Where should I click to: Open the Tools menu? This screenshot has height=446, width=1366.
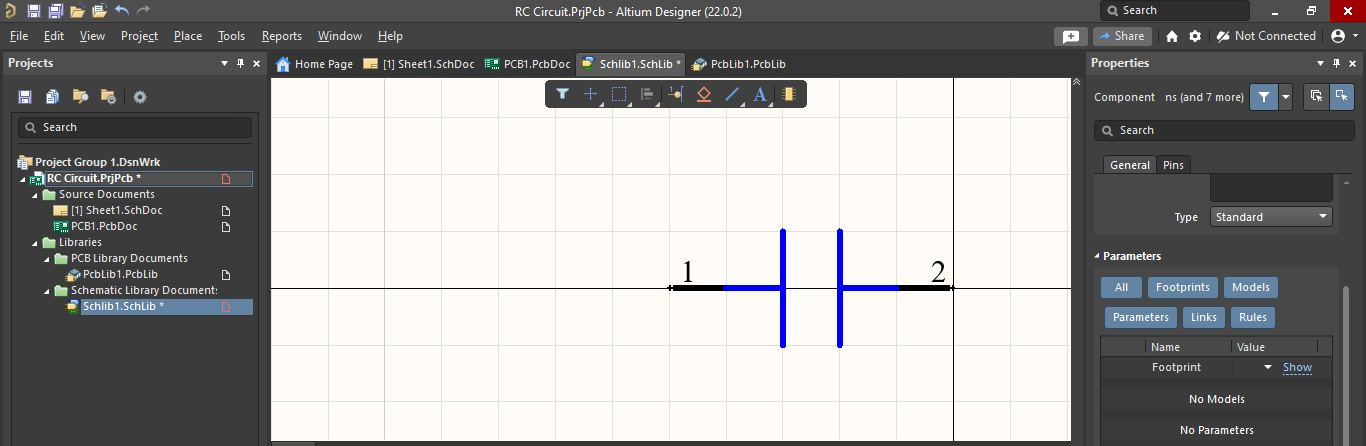231,36
